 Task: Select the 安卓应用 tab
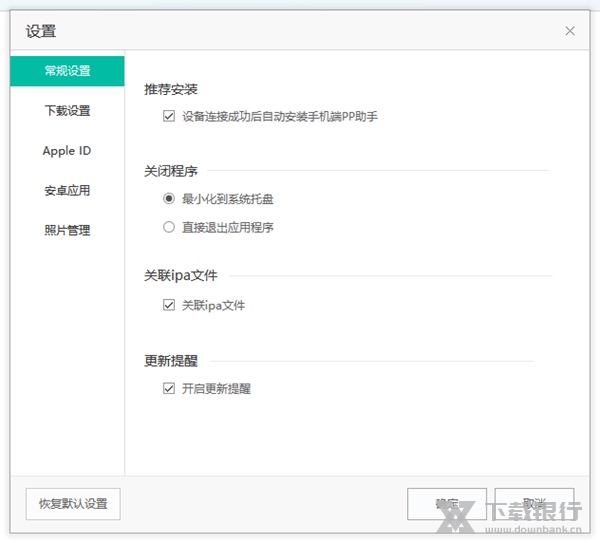point(67,191)
